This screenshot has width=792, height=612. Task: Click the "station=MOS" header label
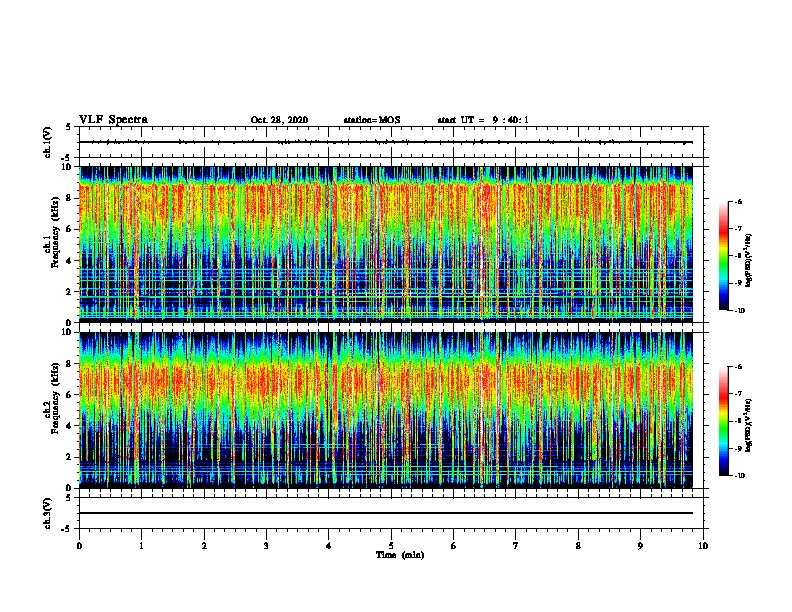point(372,120)
